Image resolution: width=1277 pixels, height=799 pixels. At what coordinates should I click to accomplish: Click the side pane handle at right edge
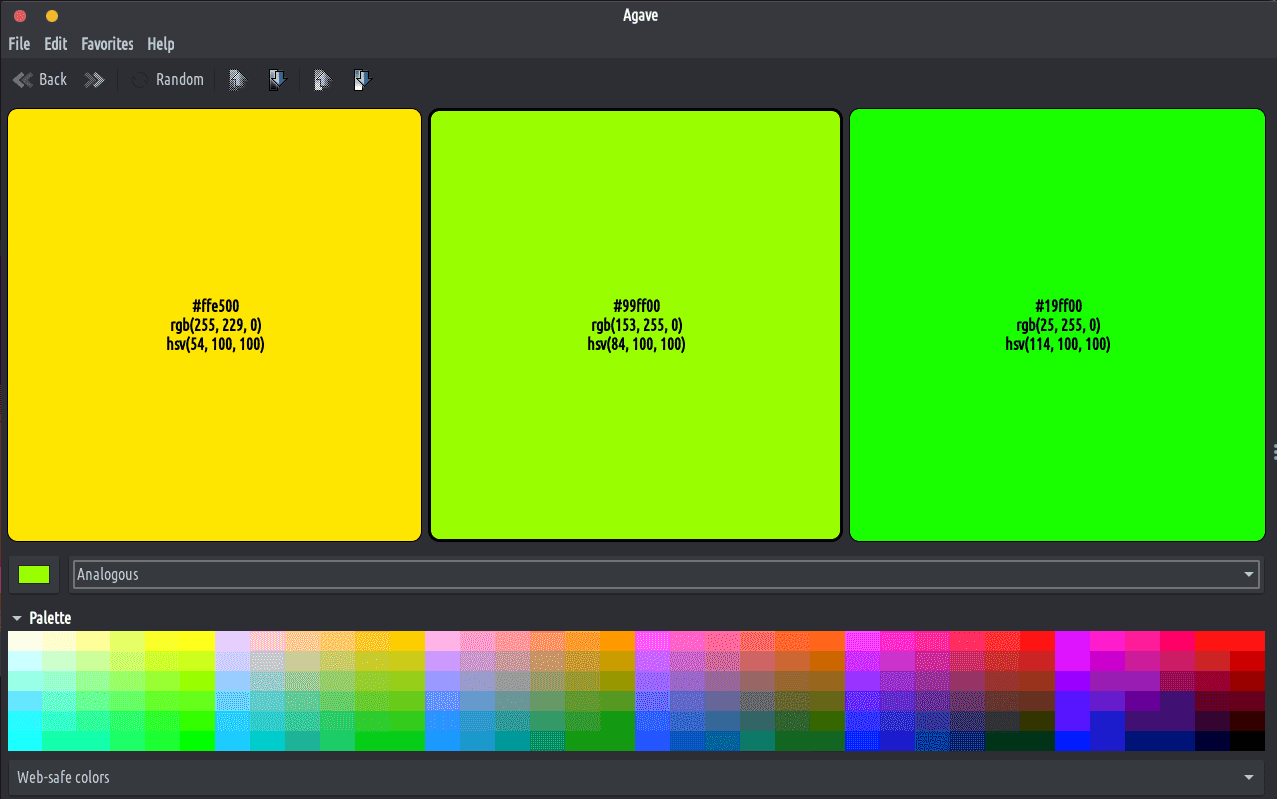pos(1274,452)
